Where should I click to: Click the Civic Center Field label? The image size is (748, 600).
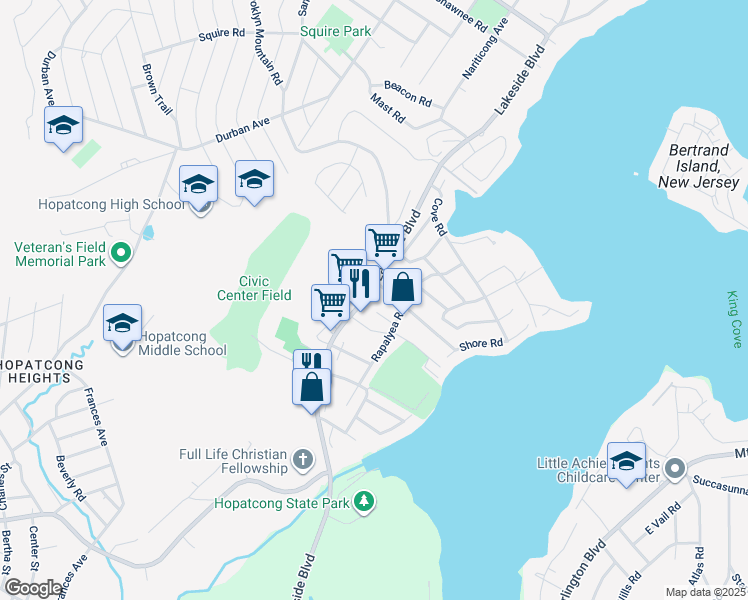[254, 288]
